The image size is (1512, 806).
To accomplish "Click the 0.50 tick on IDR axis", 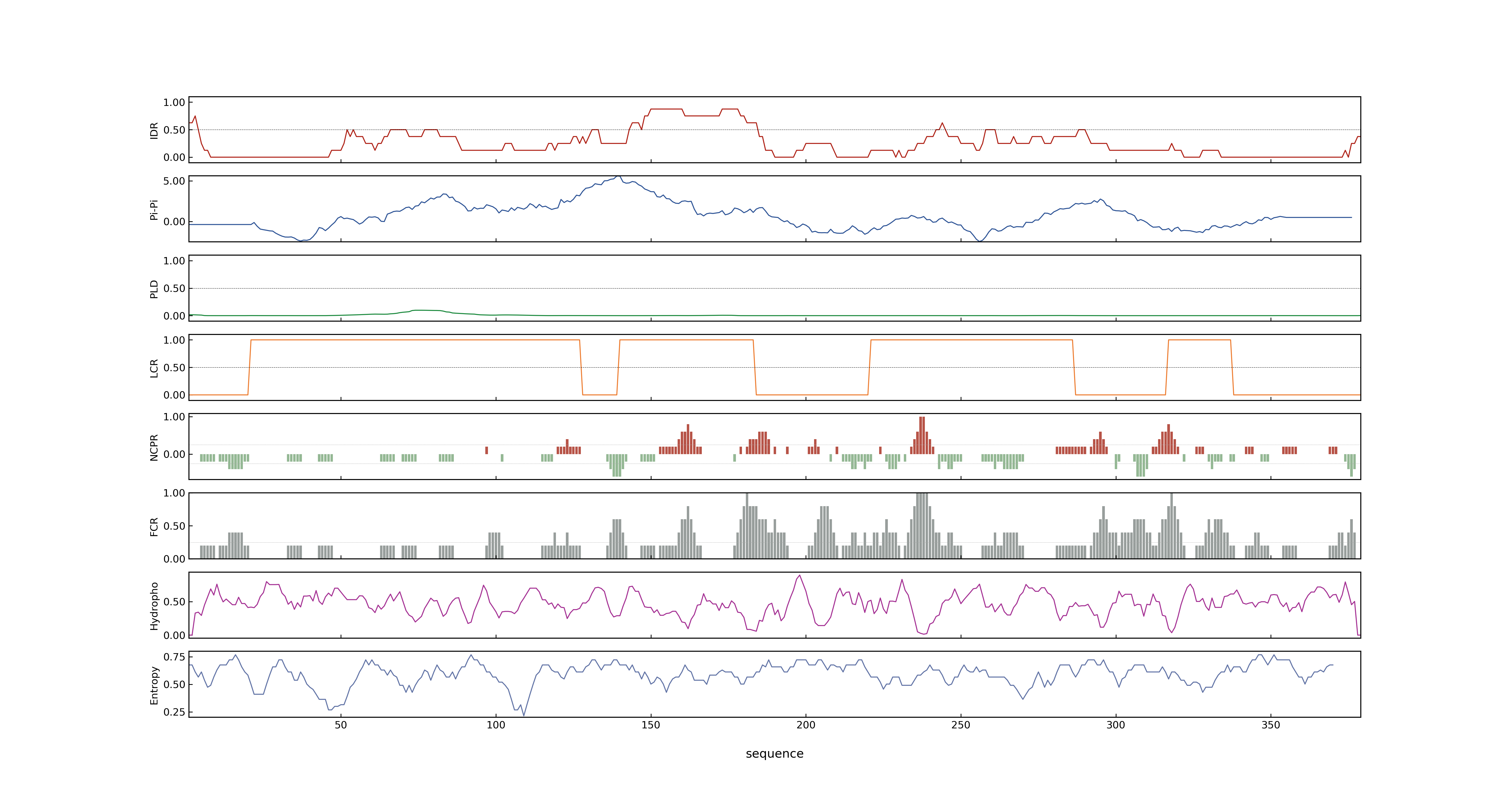I will click(x=174, y=130).
